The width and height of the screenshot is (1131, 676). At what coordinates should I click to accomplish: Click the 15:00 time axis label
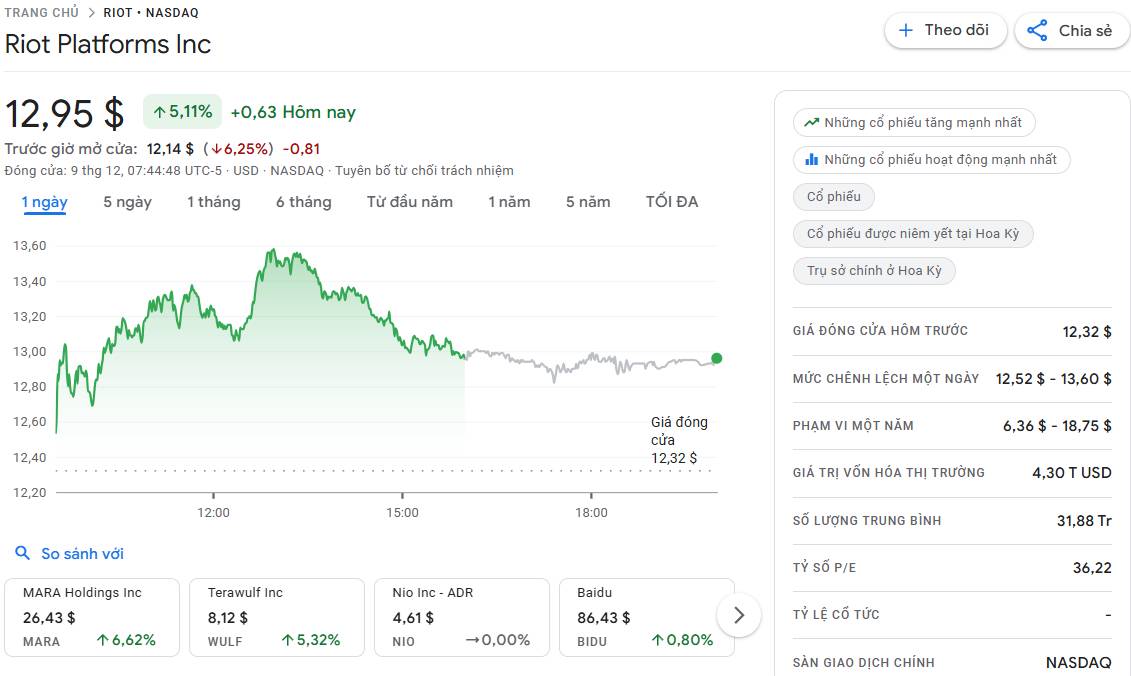pos(402,512)
